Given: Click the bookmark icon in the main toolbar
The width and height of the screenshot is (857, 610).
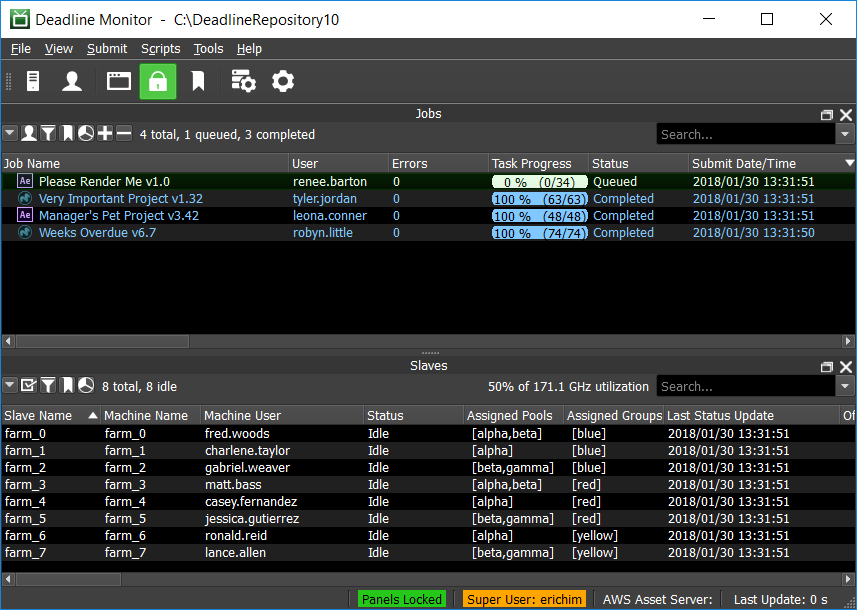Looking at the screenshot, I should point(198,81).
